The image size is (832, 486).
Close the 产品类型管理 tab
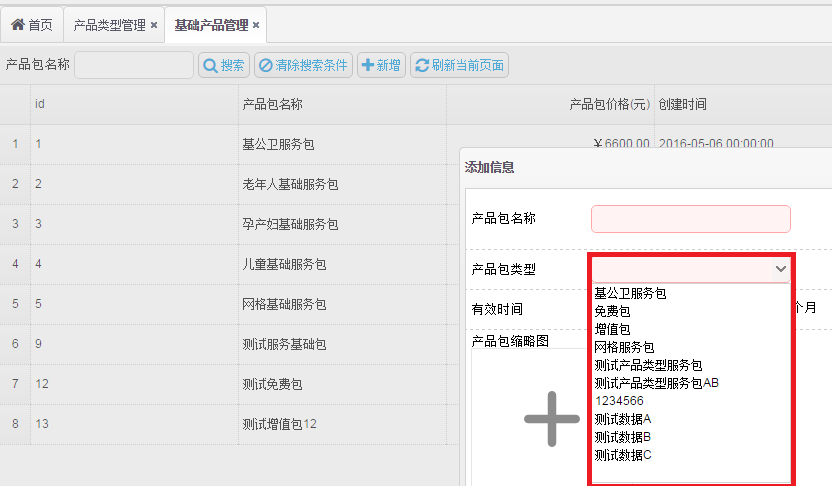(153, 25)
